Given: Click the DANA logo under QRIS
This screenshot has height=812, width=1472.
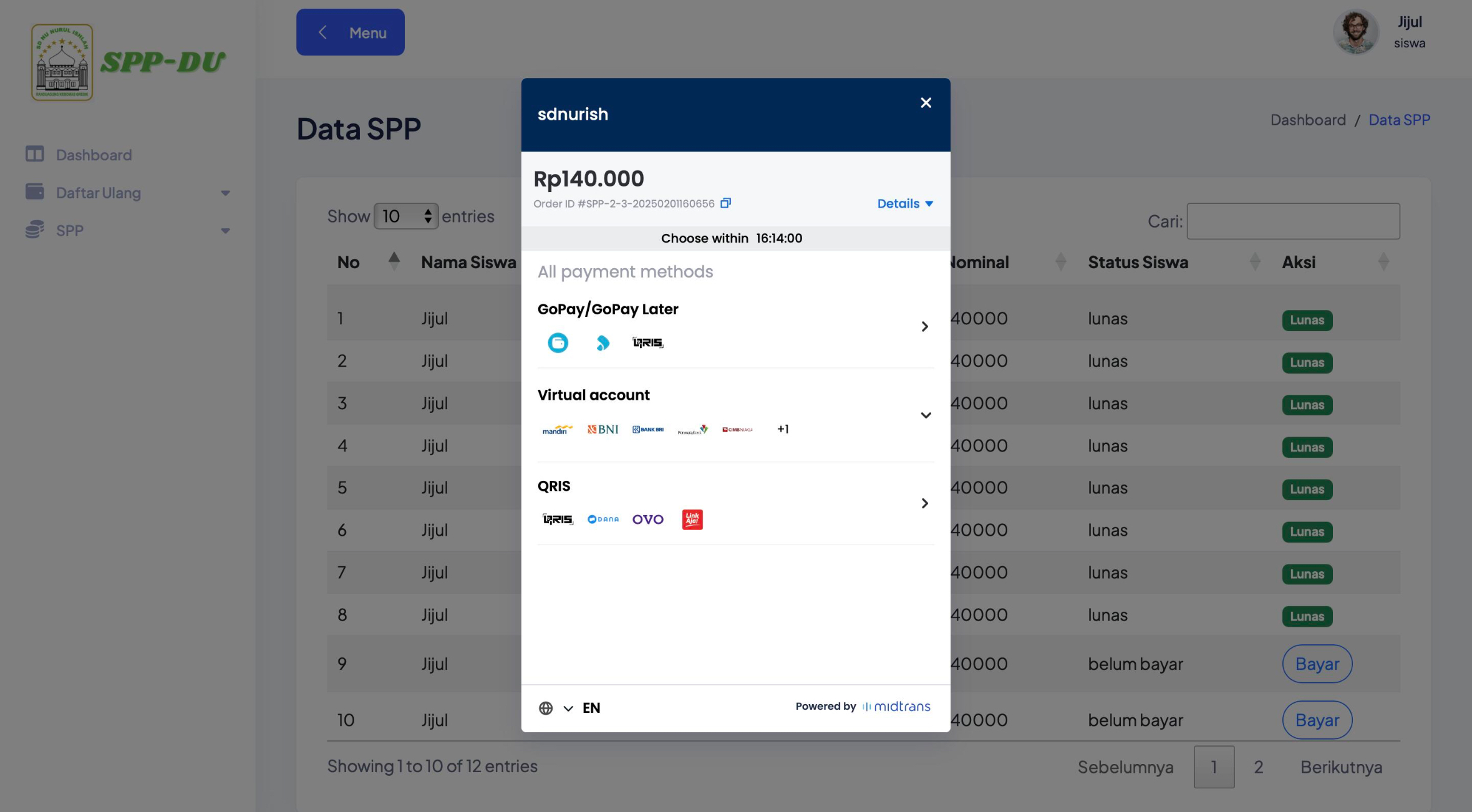Looking at the screenshot, I should 603,520.
